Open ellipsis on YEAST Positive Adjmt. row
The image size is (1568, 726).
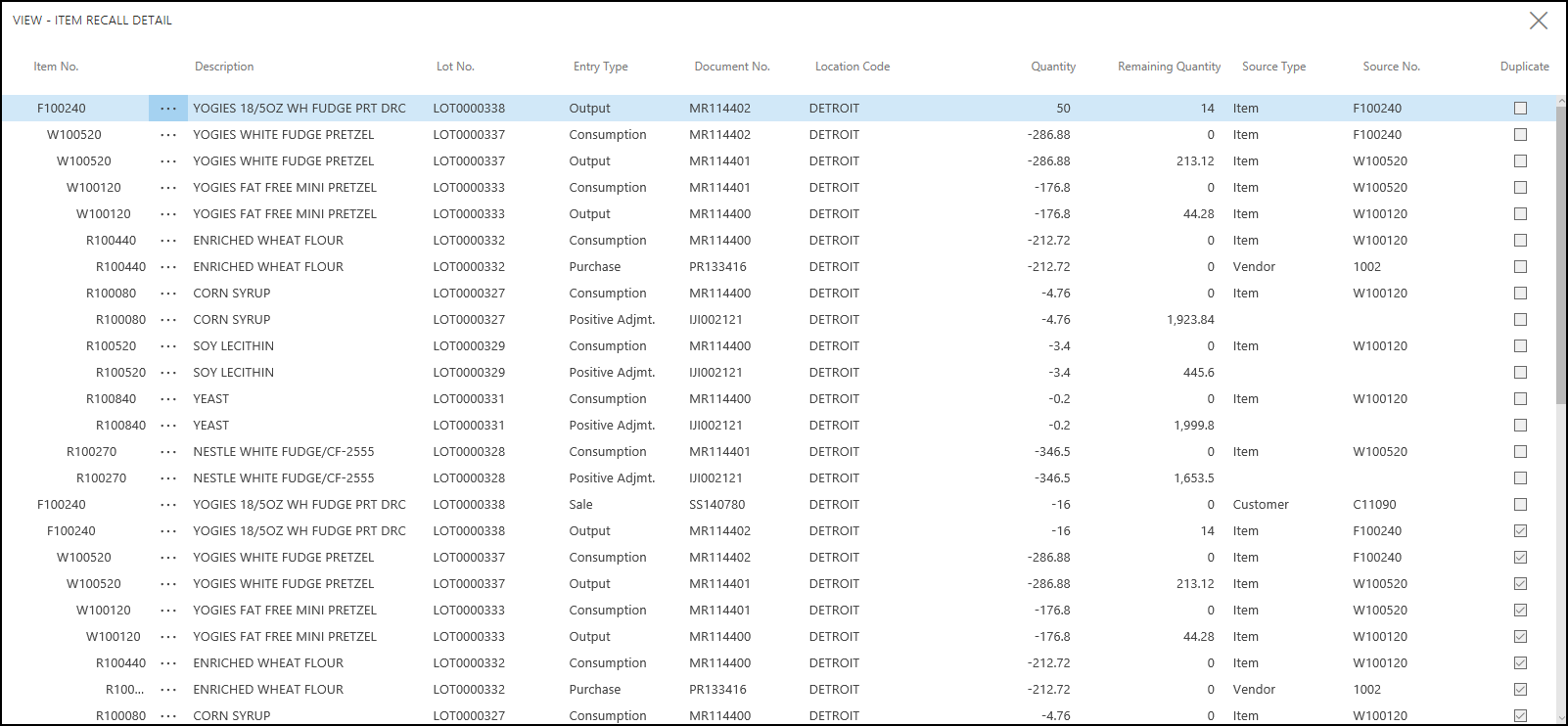(168, 426)
